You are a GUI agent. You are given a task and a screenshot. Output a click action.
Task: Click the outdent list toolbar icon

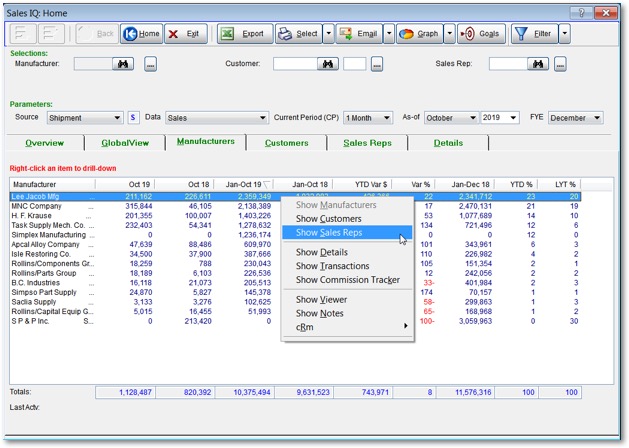pyautogui.click(x=23, y=34)
